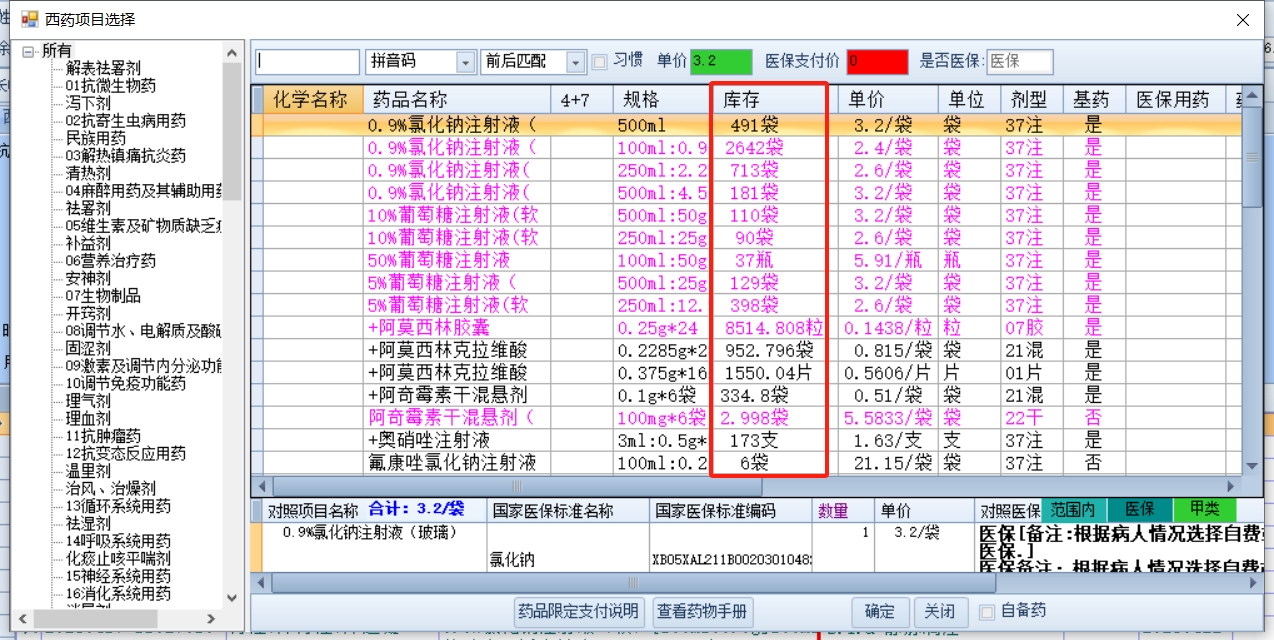Image resolution: width=1274 pixels, height=640 pixels.
Task: Close the 西药项目选择 window
Action: 1243,19
